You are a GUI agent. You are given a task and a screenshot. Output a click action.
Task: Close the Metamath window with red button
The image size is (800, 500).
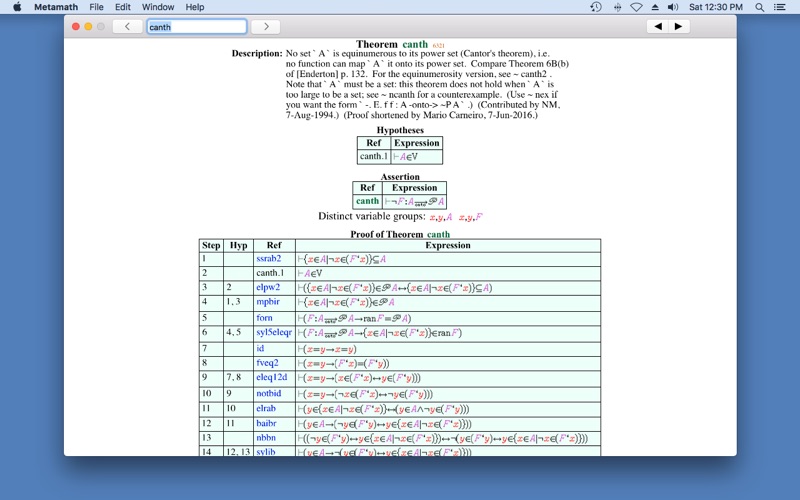76,27
